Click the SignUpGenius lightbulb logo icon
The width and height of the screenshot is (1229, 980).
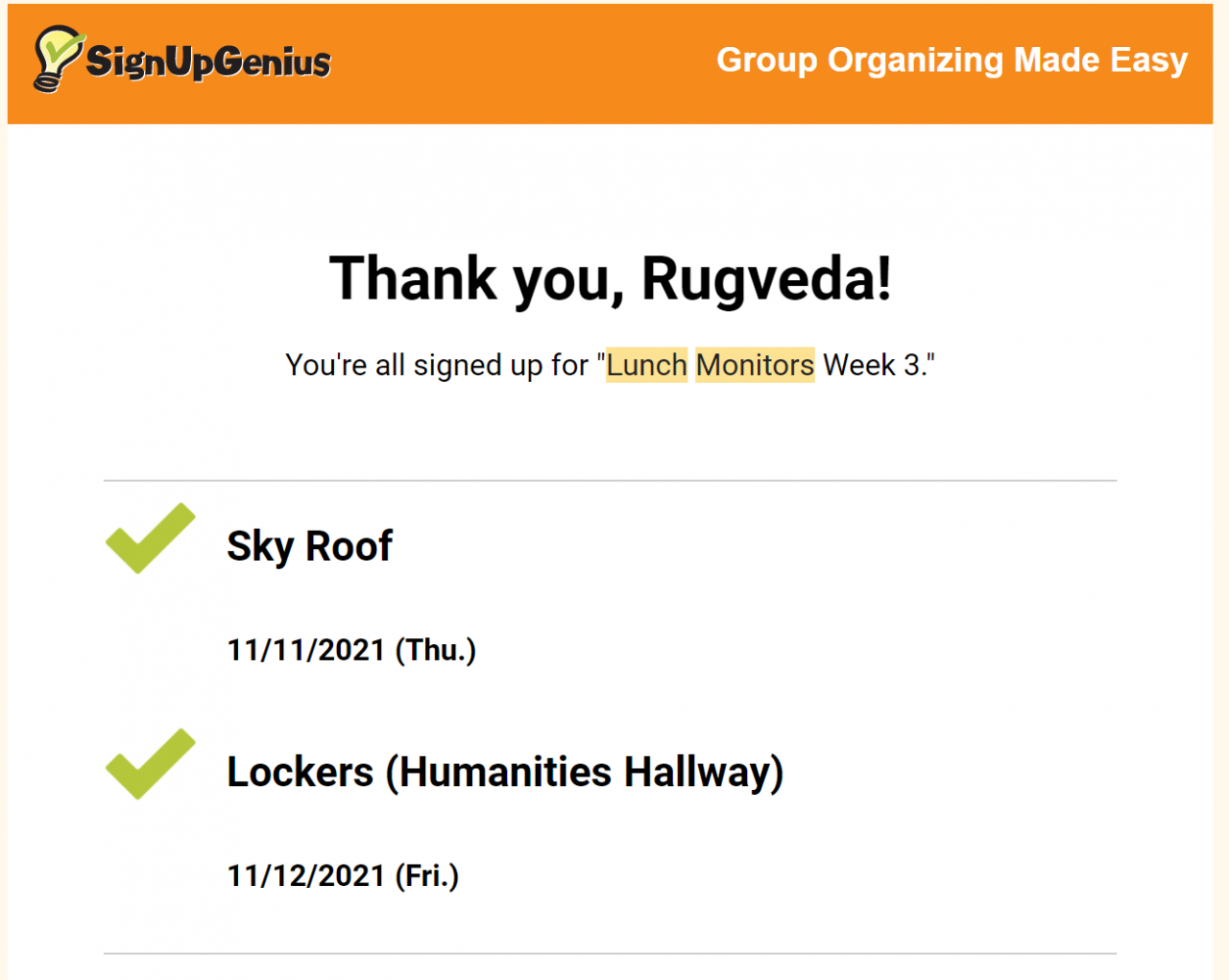57,58
